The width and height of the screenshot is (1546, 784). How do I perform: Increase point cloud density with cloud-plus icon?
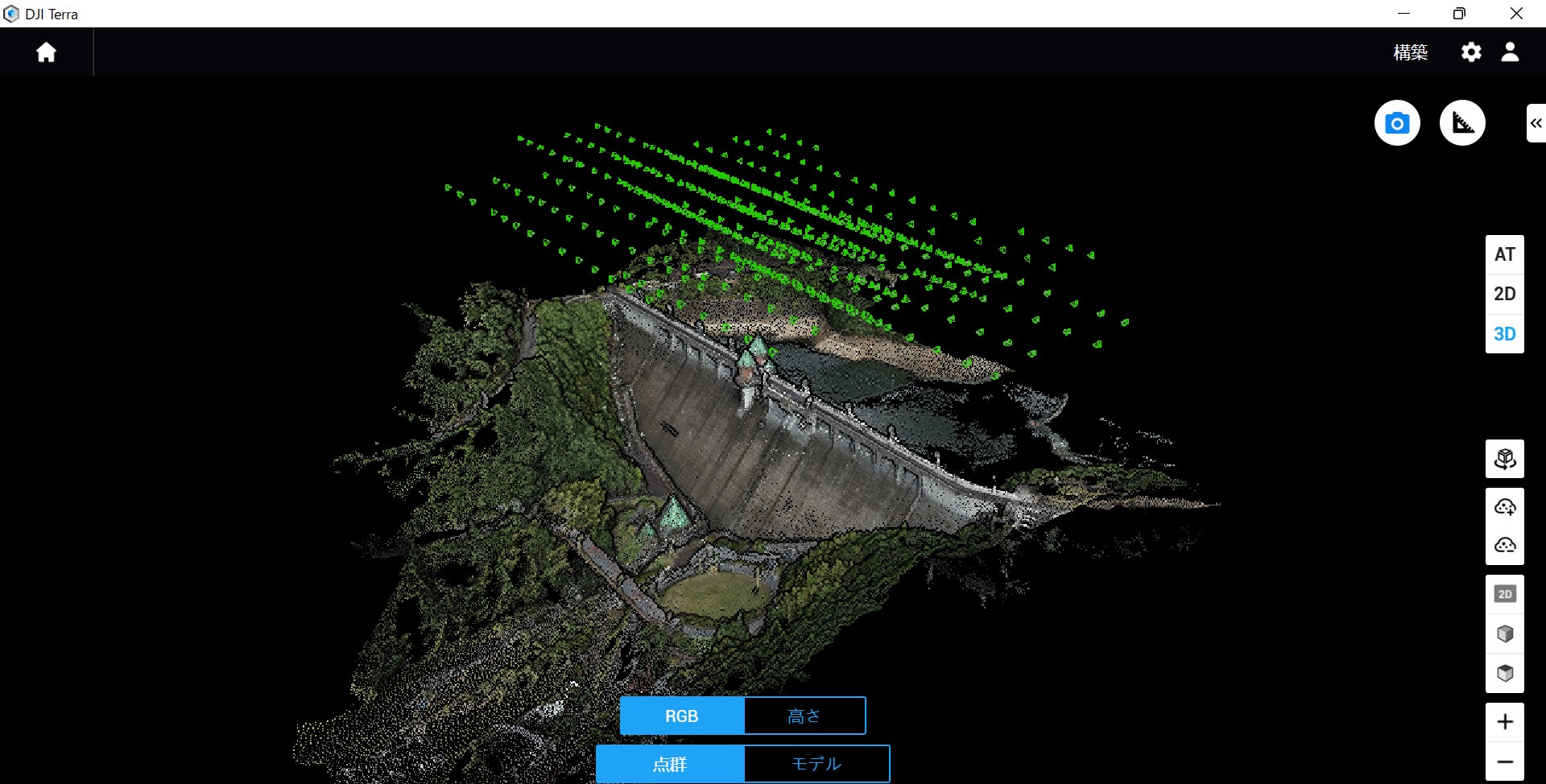point(1504,507)
